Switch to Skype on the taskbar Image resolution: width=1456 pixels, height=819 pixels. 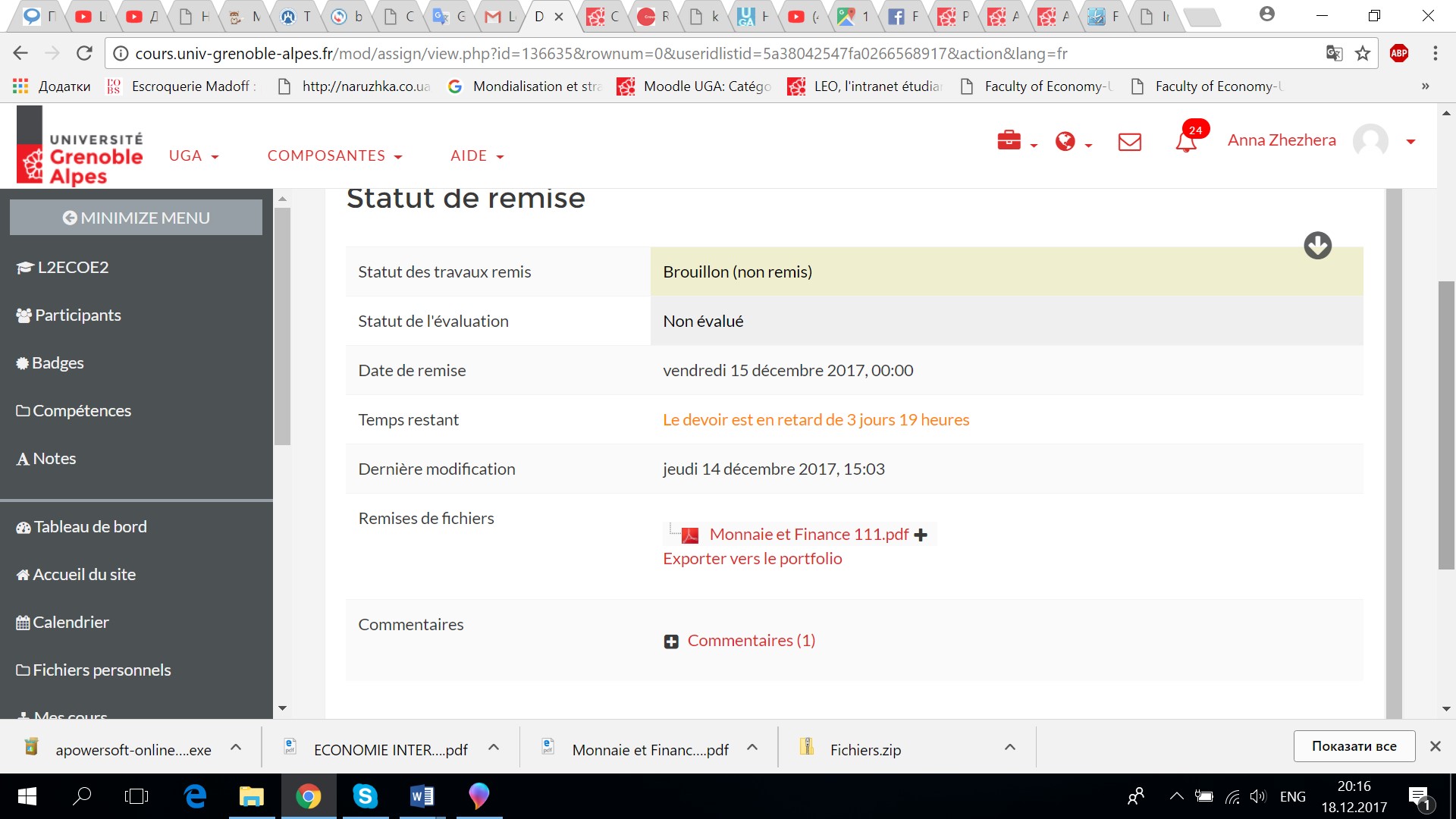click(365, 796)
